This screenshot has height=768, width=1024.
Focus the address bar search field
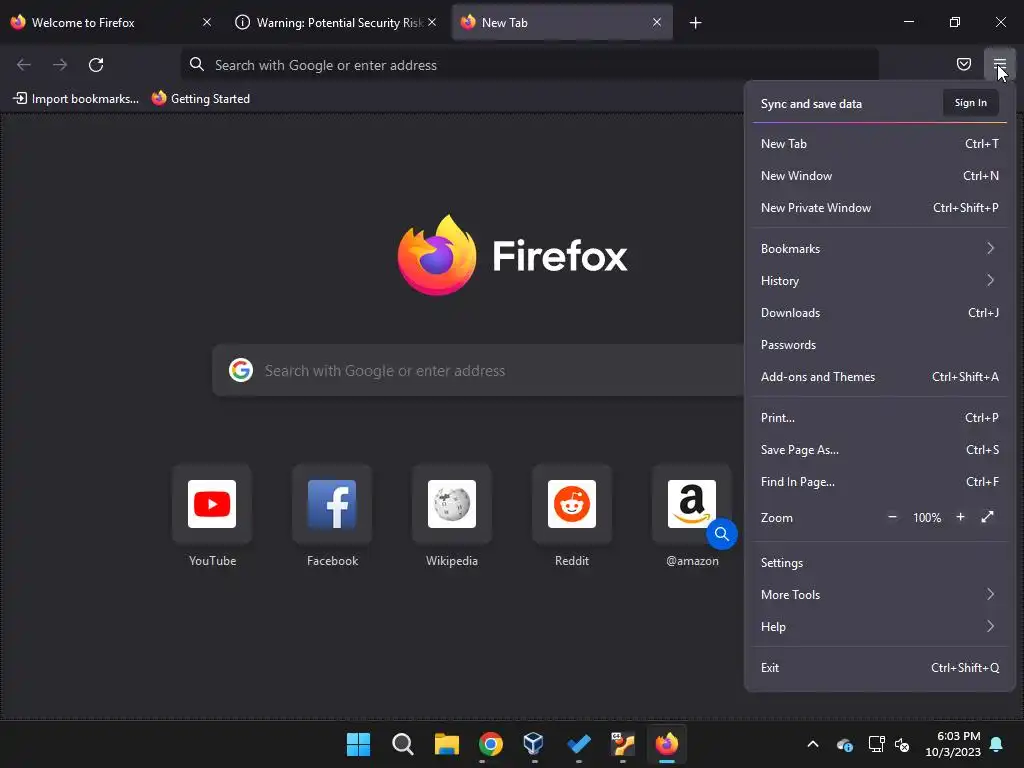tap(530, 65)
